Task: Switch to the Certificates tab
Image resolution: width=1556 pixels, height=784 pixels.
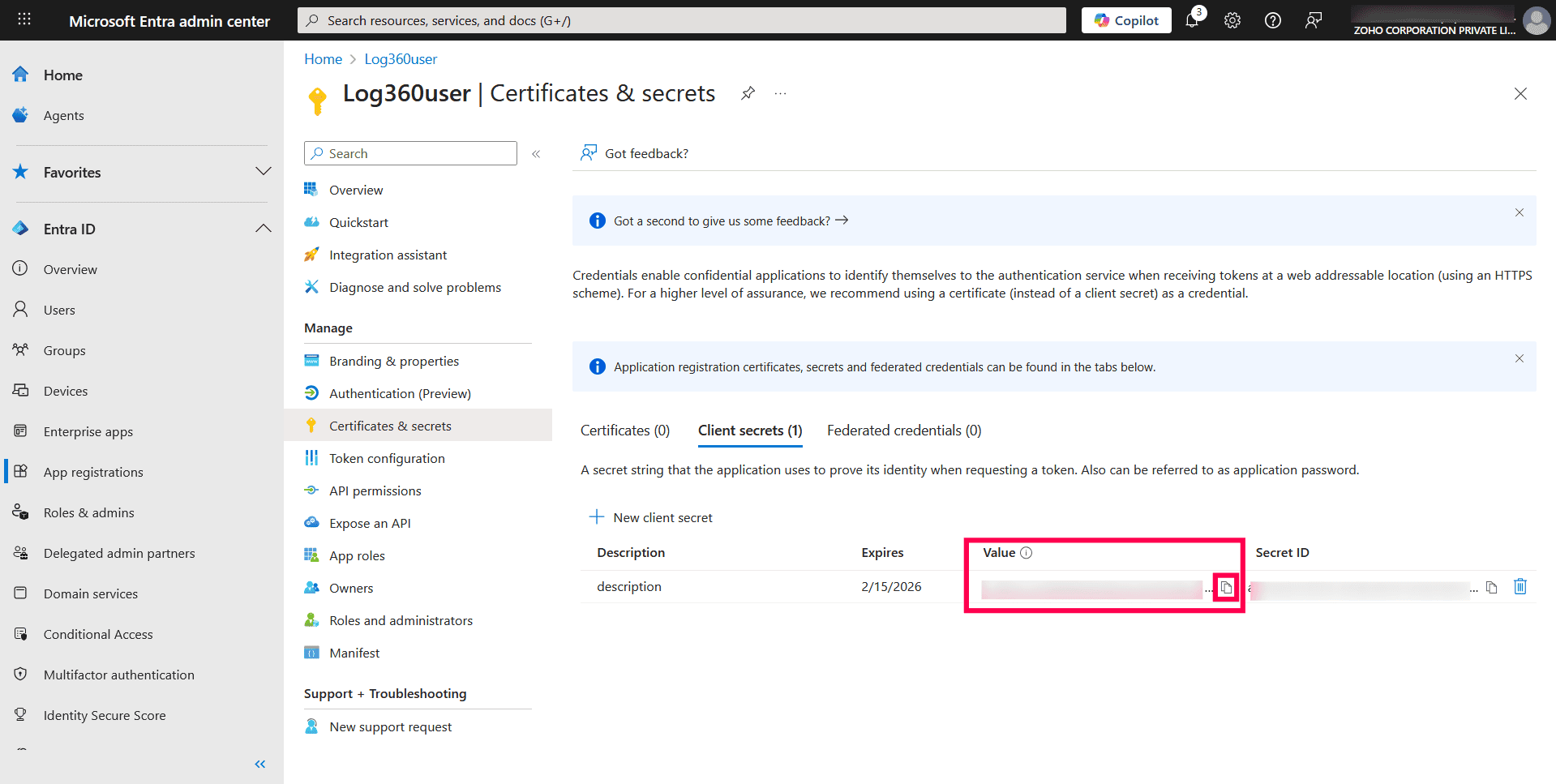Action: 624,430
